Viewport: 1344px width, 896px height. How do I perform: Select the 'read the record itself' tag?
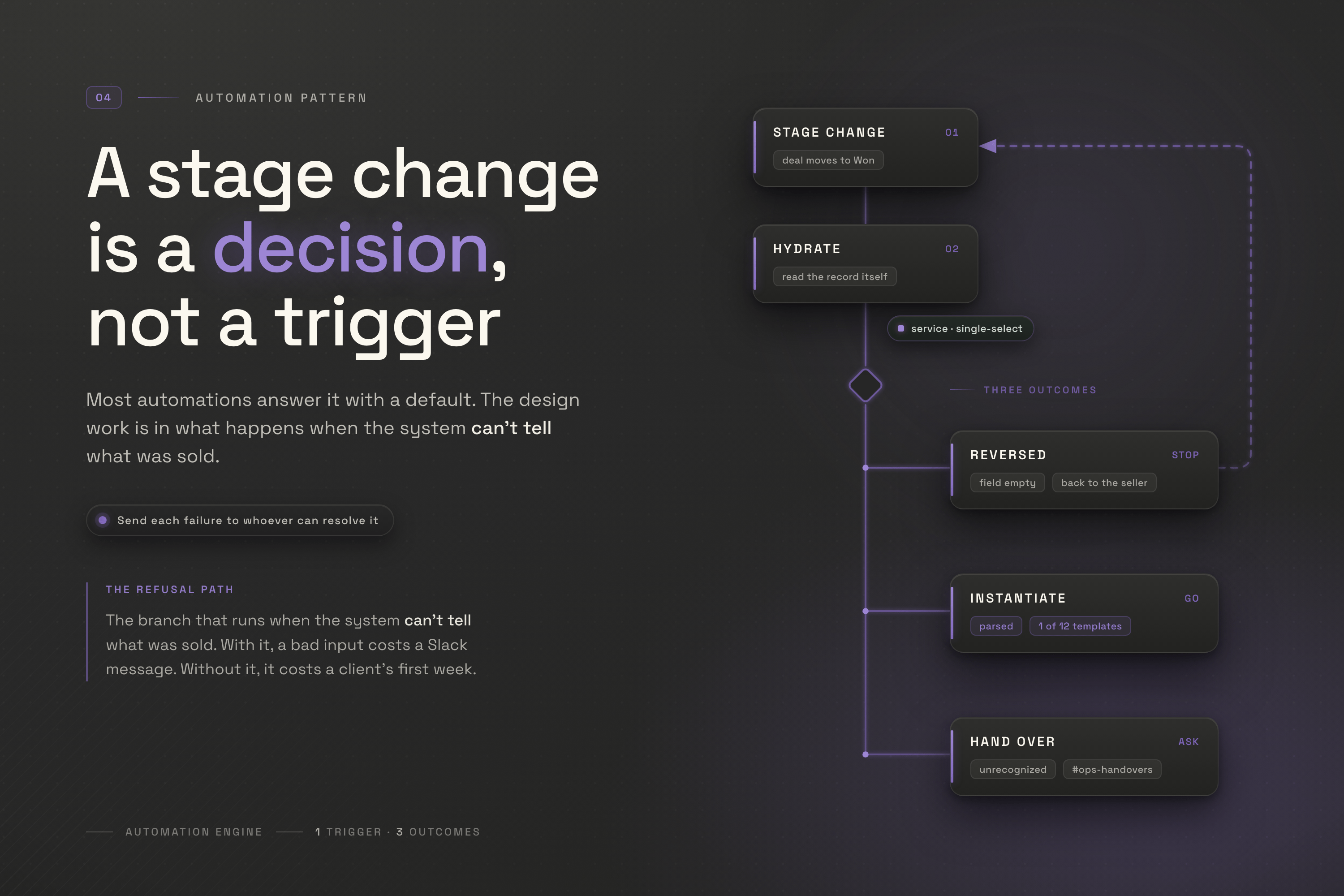834,277
